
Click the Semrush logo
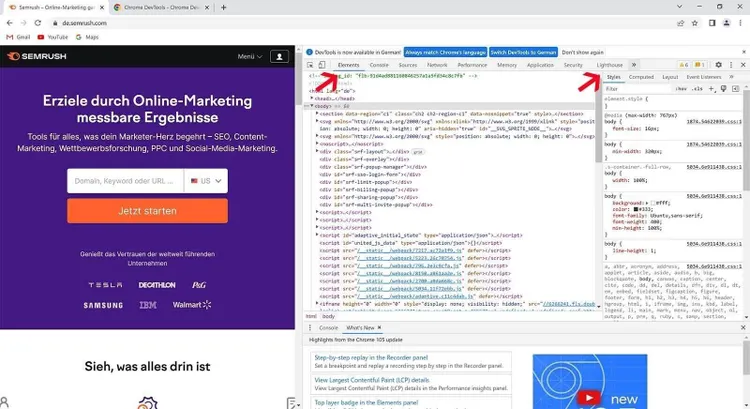point(37,56)
